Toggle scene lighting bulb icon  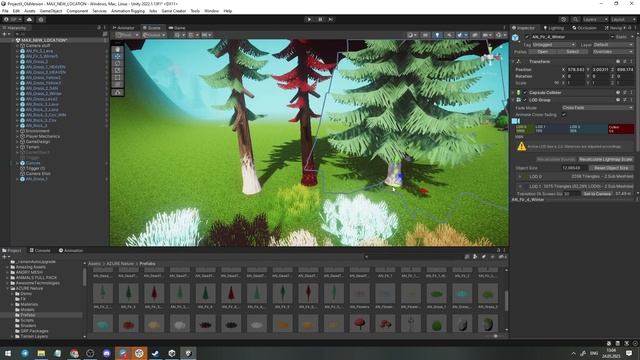(x=437, y=35)
